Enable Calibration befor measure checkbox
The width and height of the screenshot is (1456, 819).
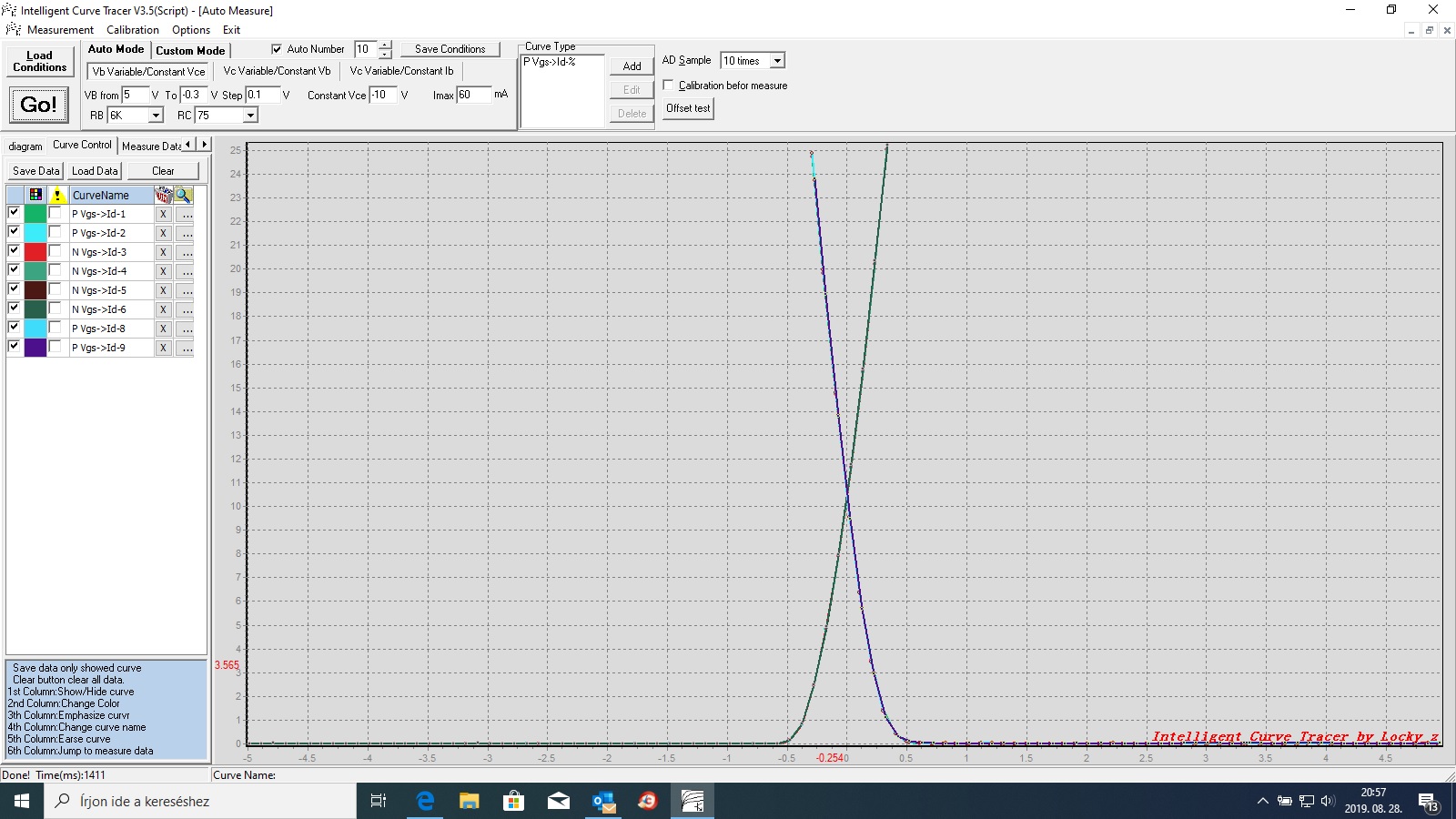pyautogui.click(x=668, y=85)
